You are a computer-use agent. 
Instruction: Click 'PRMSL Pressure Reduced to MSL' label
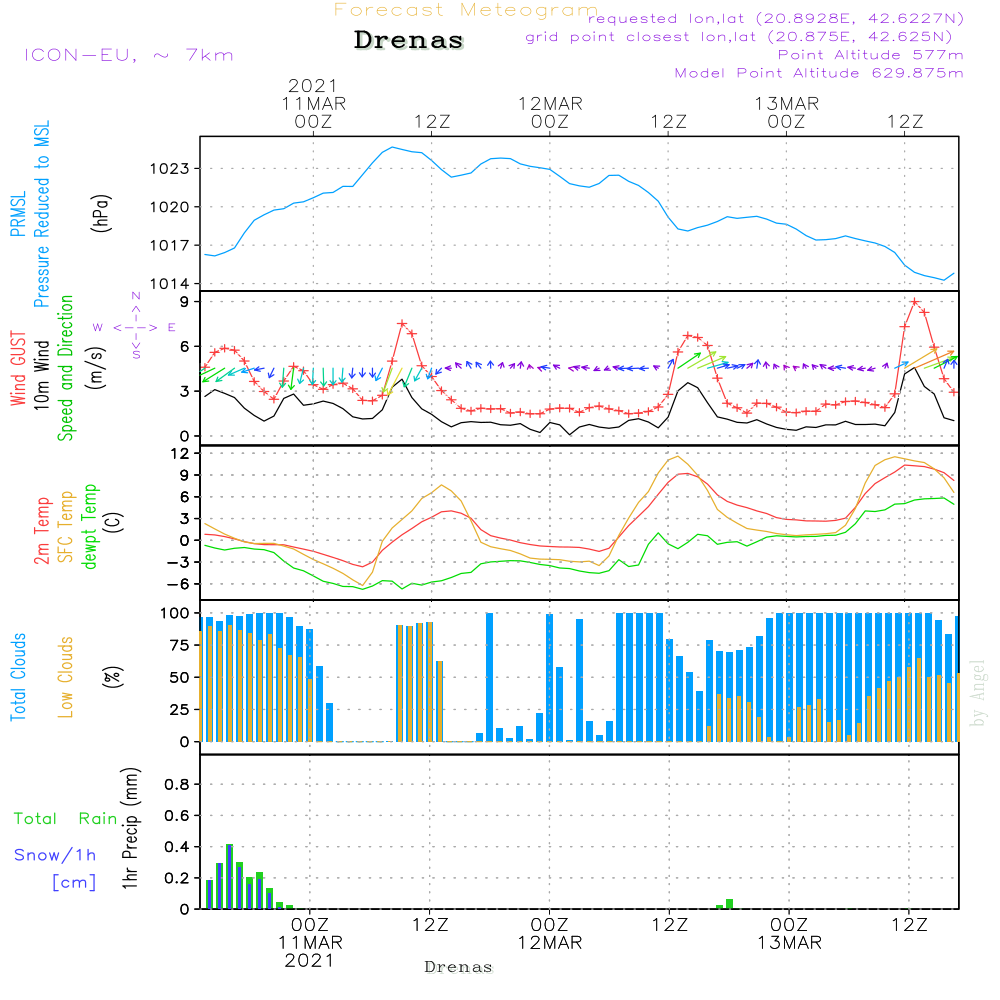pyautogui.click(x=30, y=214)
